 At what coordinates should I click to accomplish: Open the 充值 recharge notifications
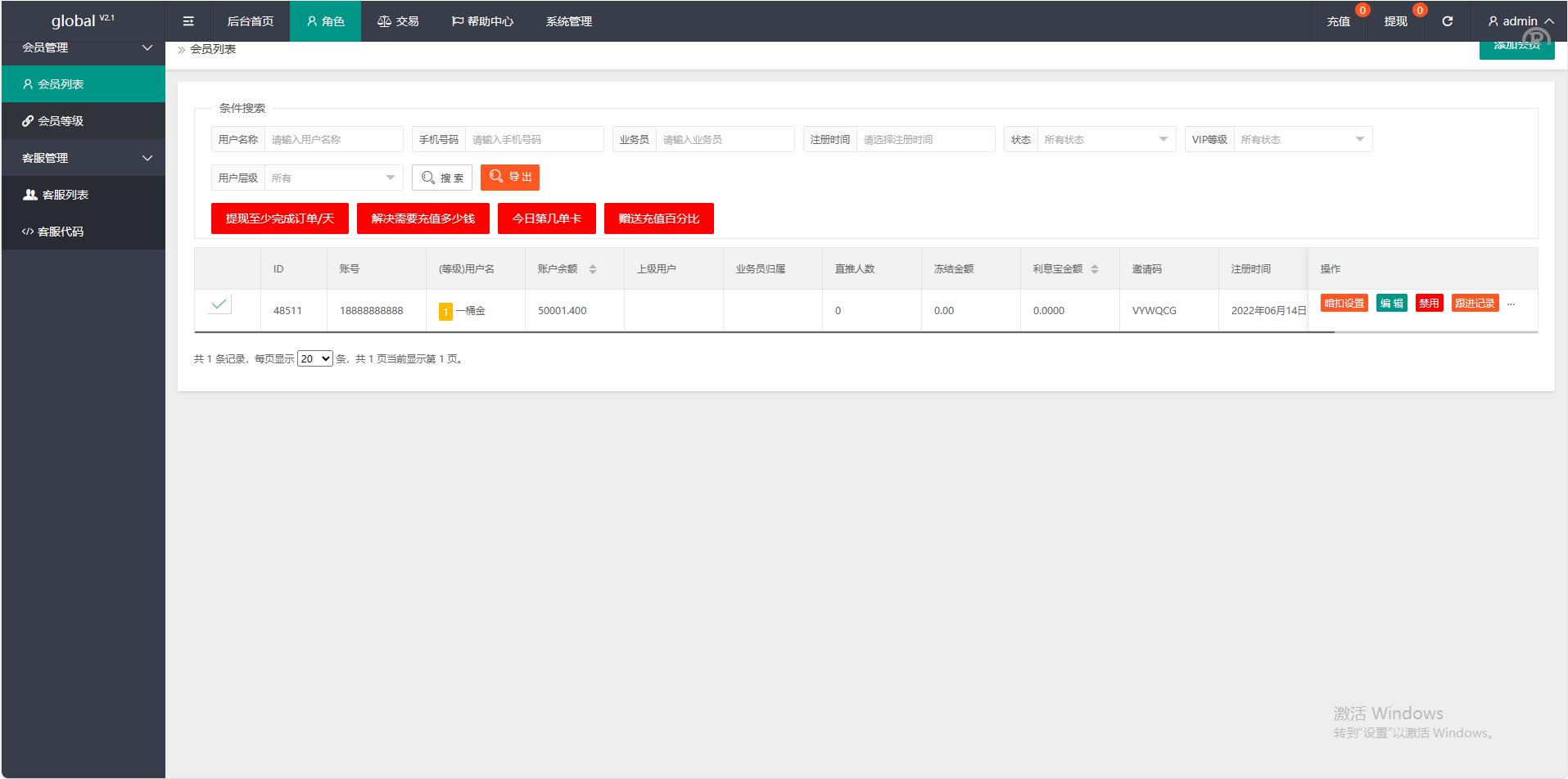pyautogui.click(x=1339, y=21)
